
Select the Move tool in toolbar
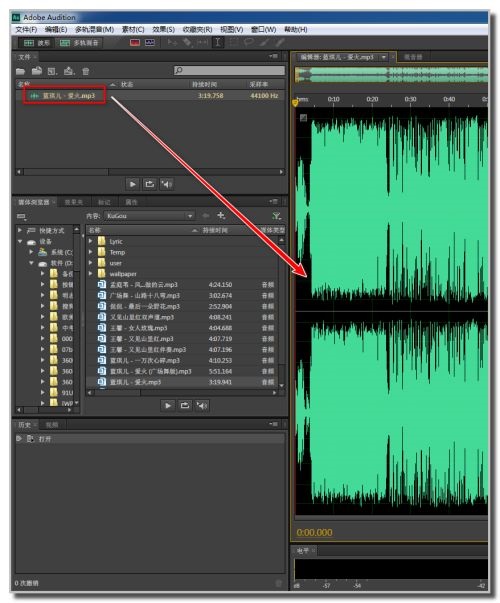click(x=172, y=42)
